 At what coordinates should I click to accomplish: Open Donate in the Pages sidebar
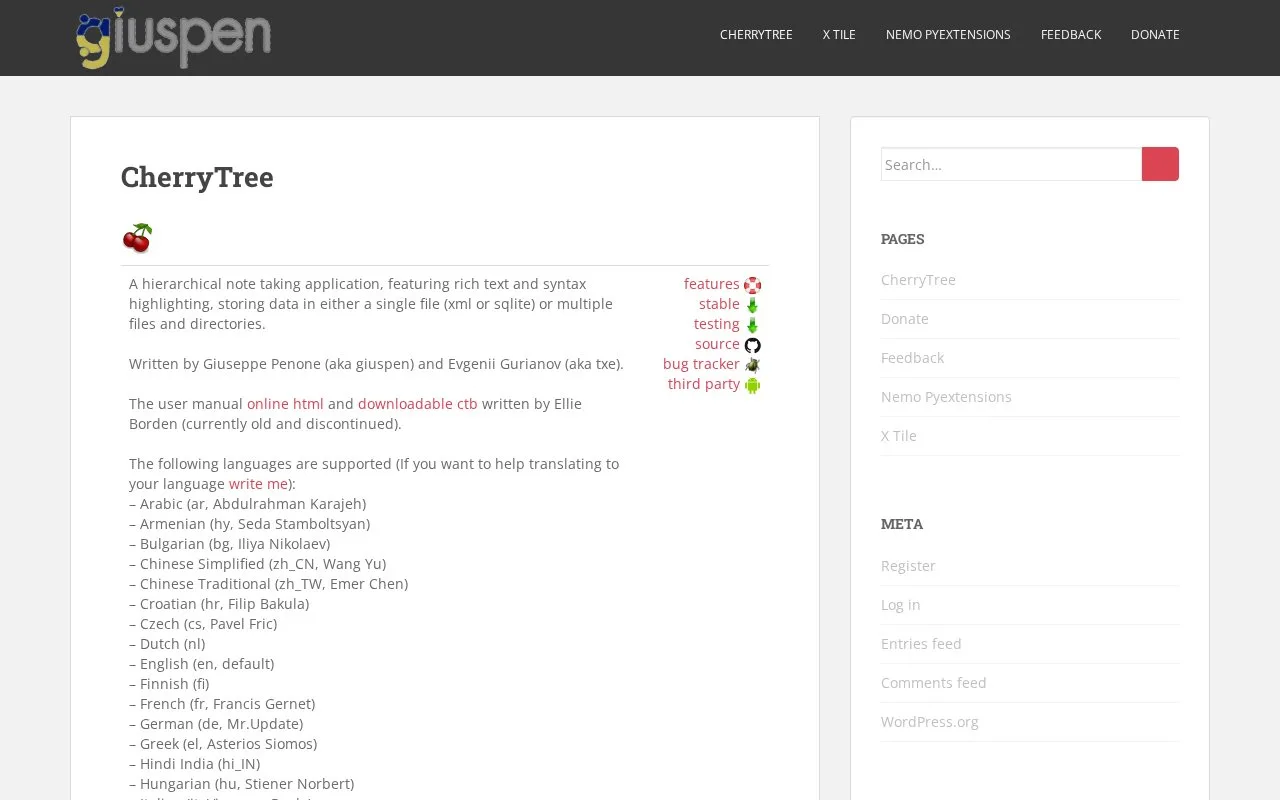click(x=905, y=319)
